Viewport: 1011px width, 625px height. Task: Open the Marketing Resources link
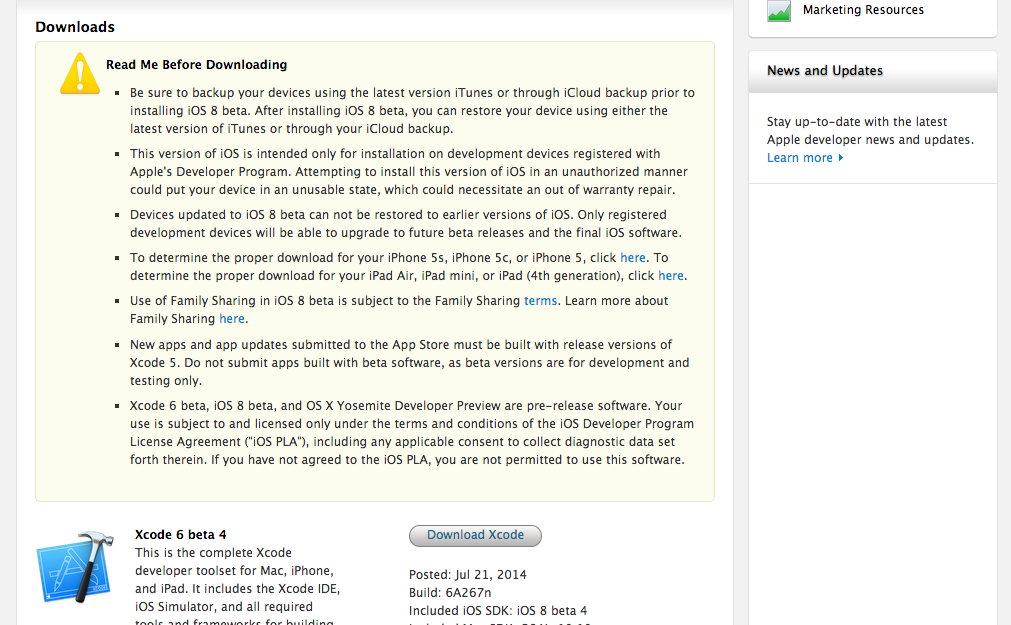(x=863, y=10)
